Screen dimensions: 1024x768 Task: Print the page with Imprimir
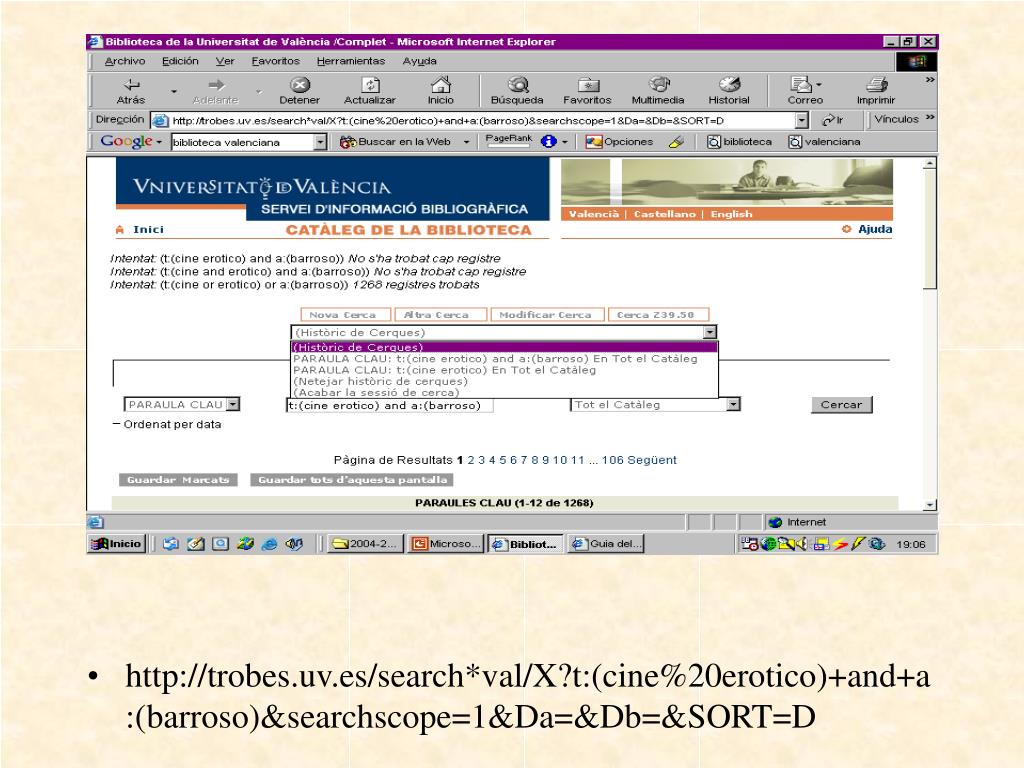click(x=876, y=91)
